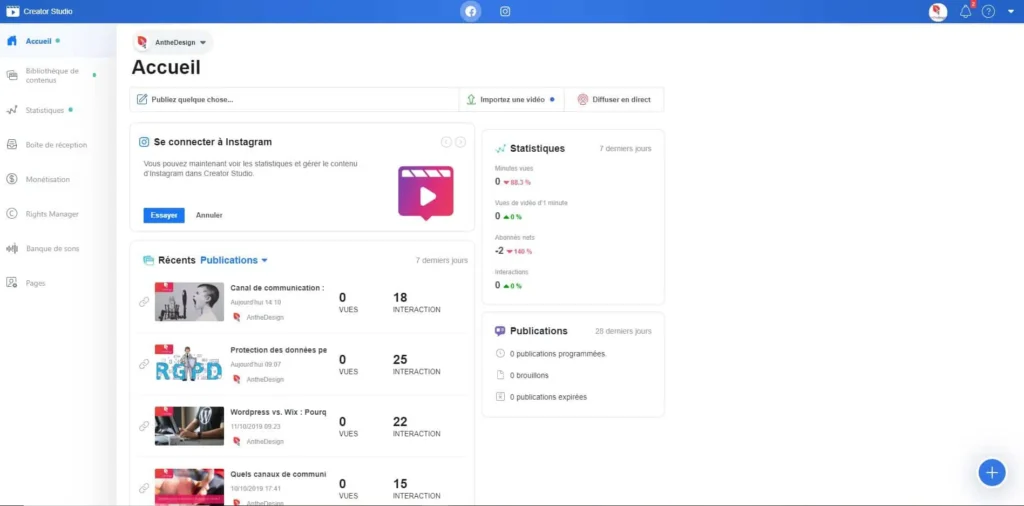The width and height of the screenshot is (1024, 506).
Task: Open Protection des données RGPD thumbnail
Action: [x=189, y=364]
